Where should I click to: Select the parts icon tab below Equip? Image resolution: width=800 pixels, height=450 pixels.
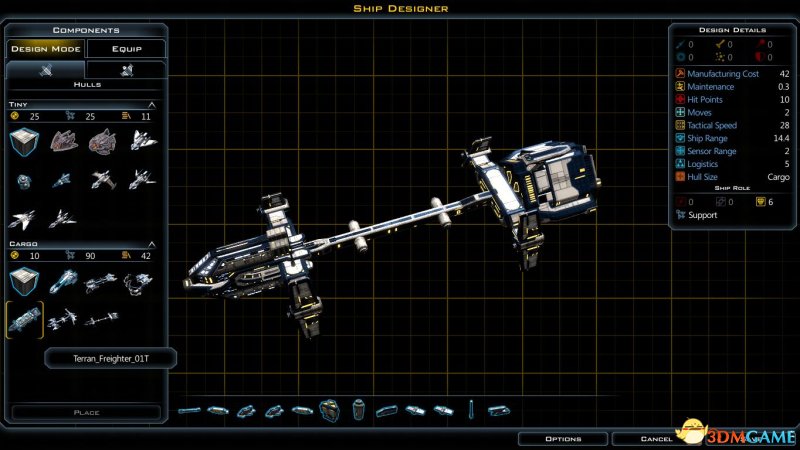pyautogui.click(x=127, y=70)
